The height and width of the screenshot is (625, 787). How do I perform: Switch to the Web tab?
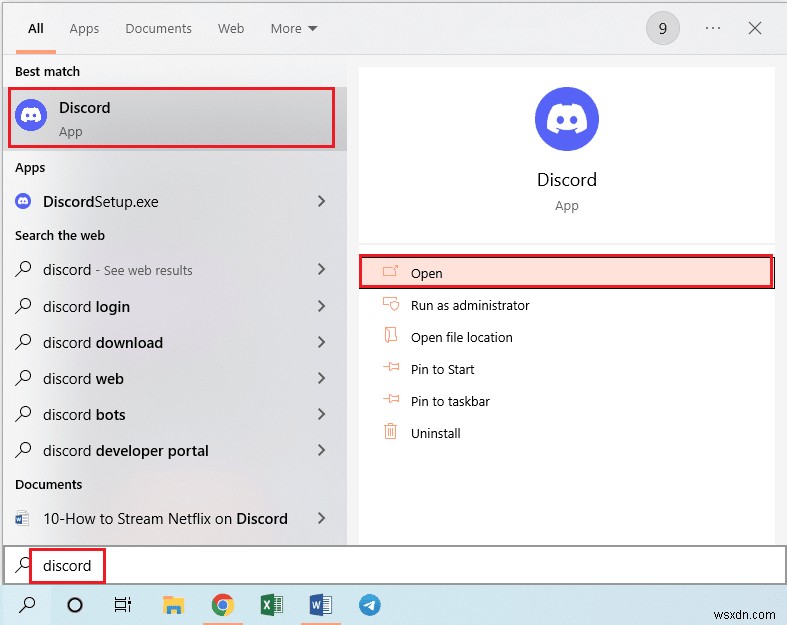point(231,29)
